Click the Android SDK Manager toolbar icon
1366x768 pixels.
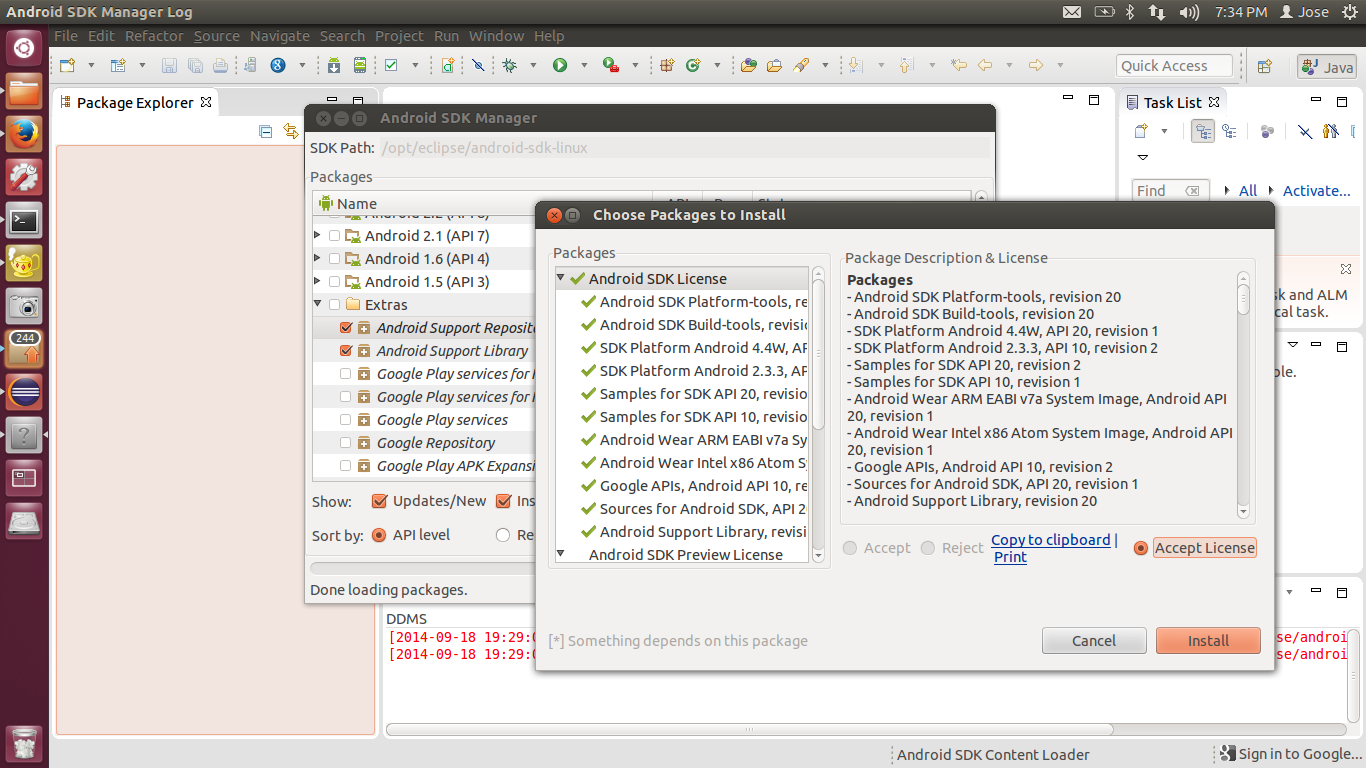pos(334,65)
